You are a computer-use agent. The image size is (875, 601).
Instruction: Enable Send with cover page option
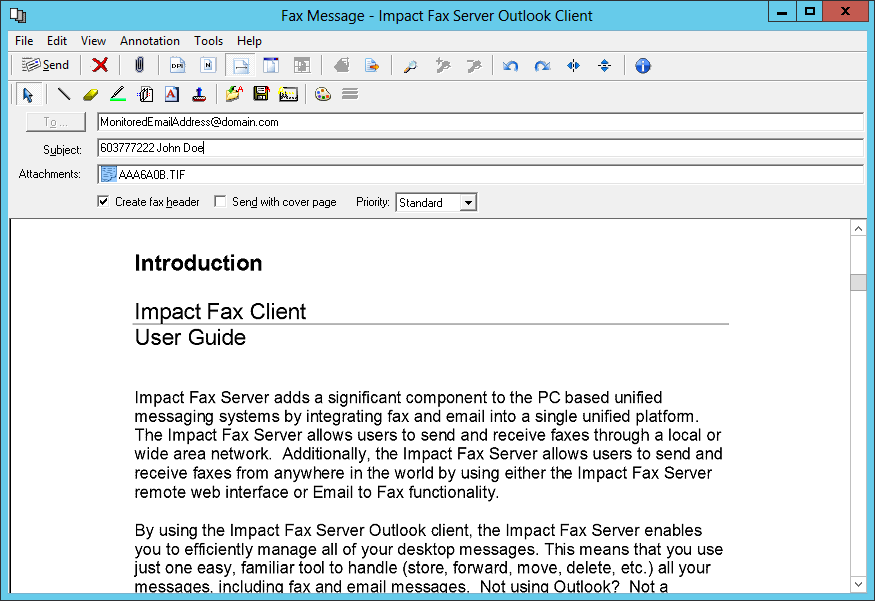pyautogui.click(x=220, y=202)
